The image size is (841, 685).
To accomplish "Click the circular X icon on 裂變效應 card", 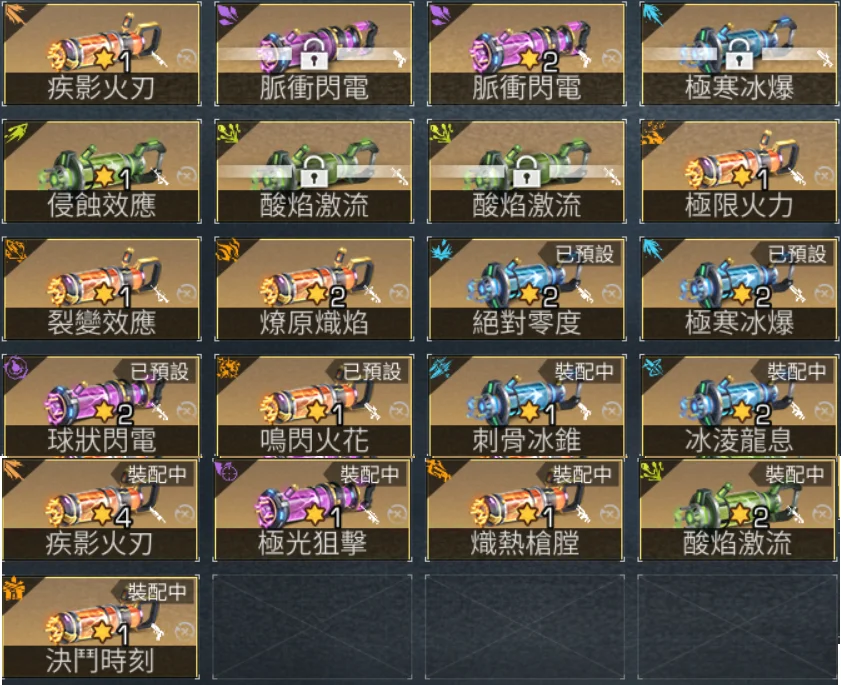I will [186, 293].
